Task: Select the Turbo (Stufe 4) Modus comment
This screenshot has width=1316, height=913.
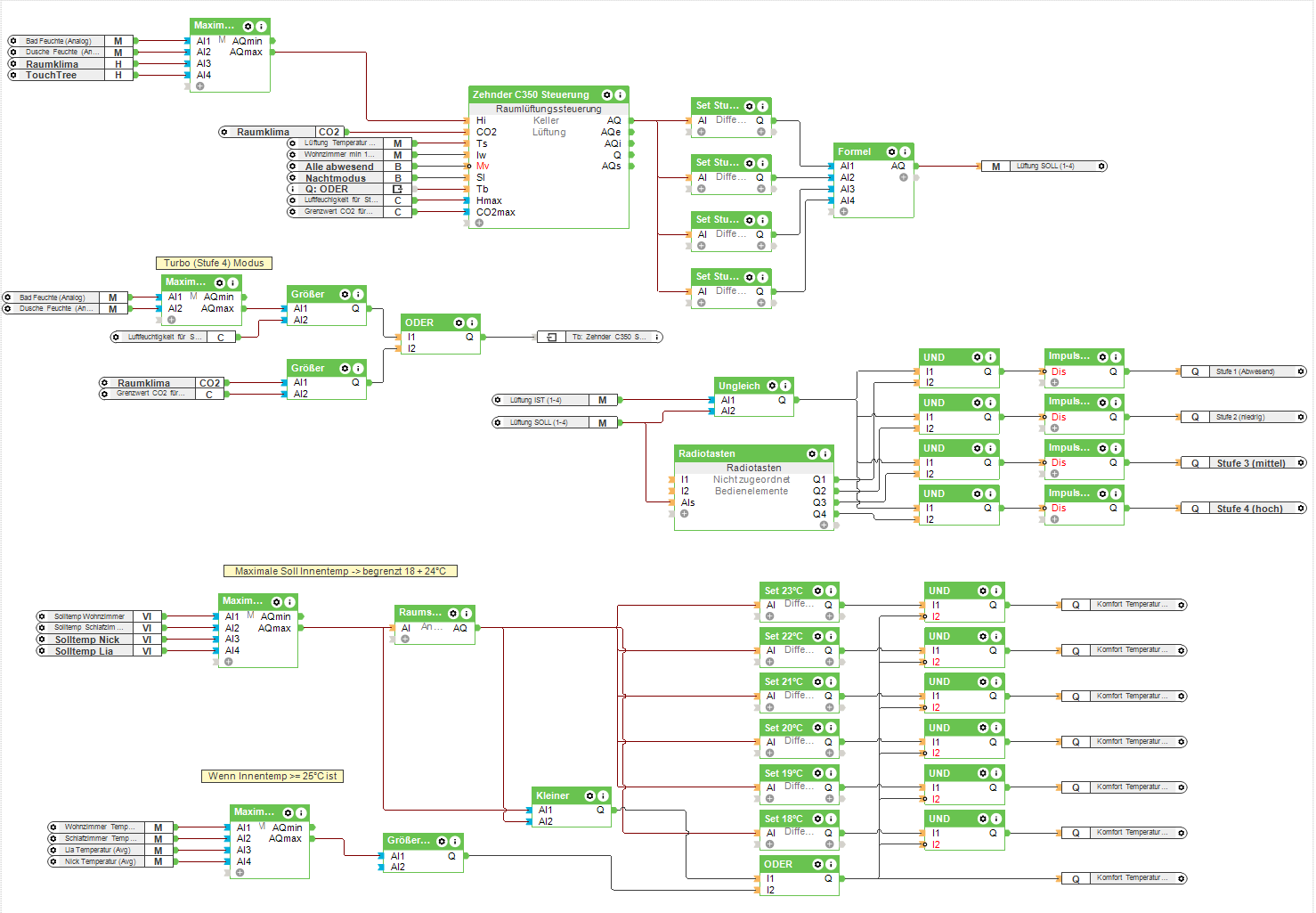Action: (x=214, y=263)
